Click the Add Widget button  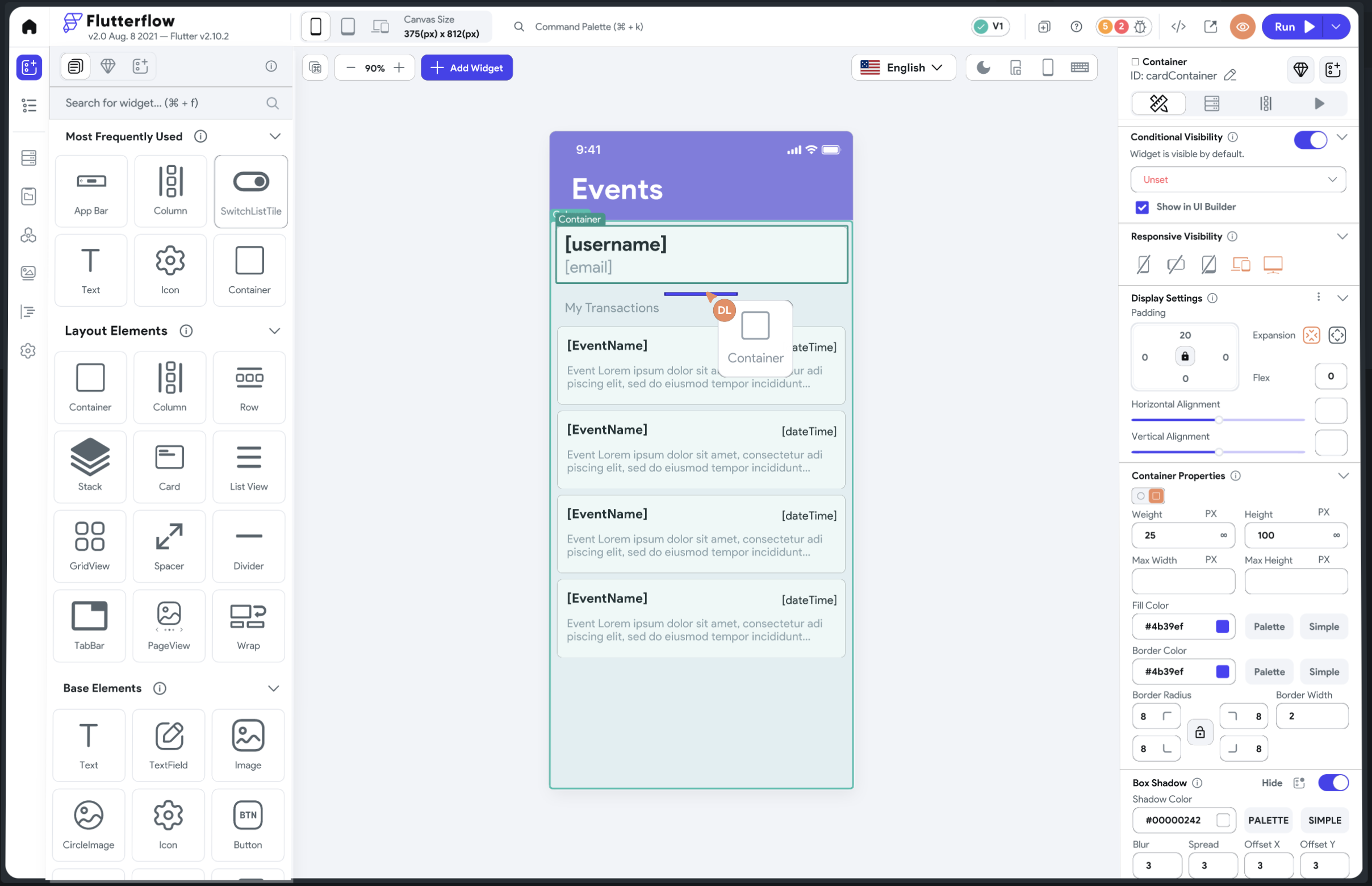point(467,68)
